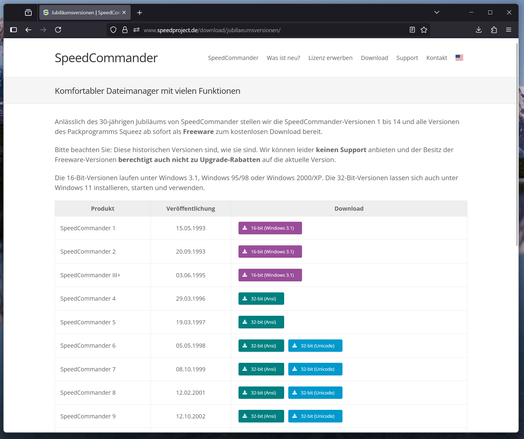Open tracking protection shield icon
The image size is (524, 439).
[113, 30]
